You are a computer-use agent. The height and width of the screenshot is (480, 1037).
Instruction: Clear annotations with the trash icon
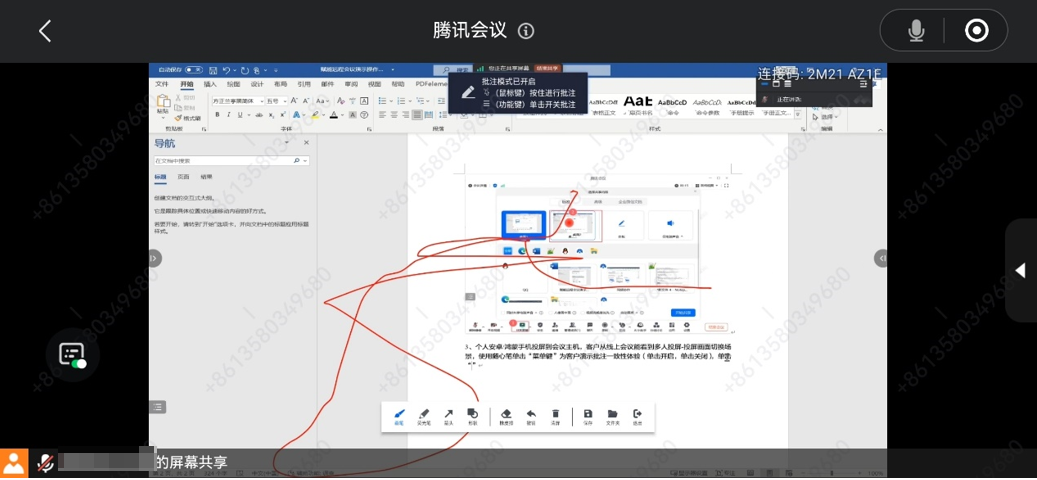tap(556, 416)
